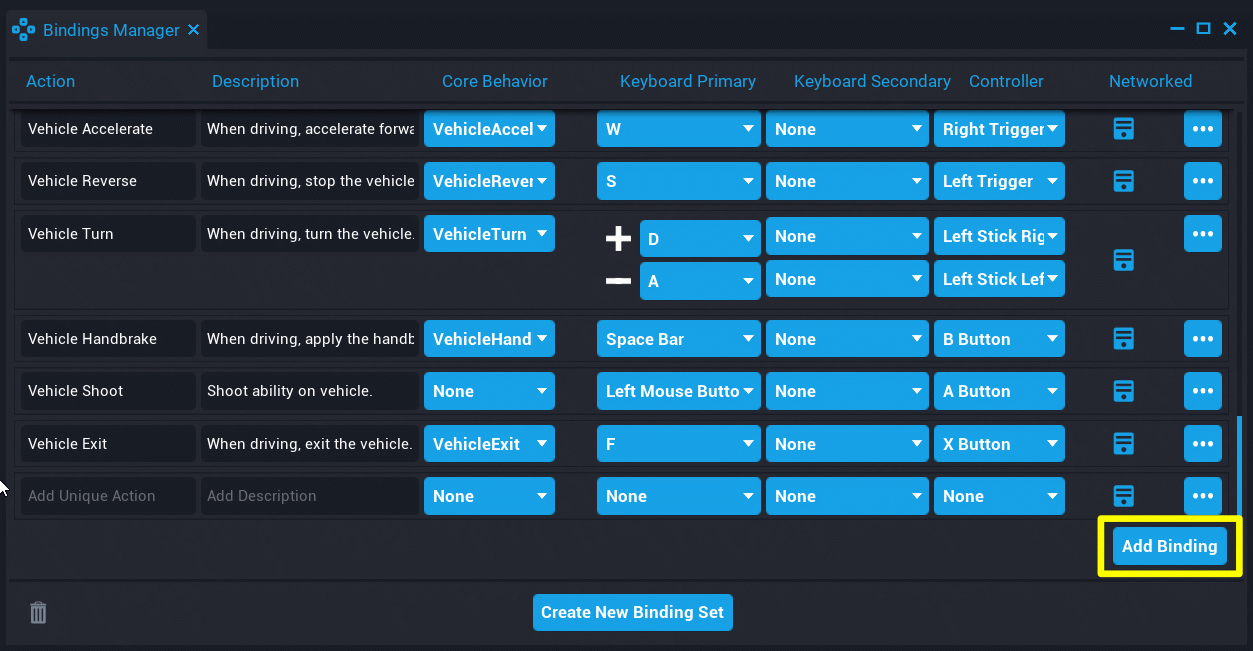Open the X Button controller dropdown
1253x651 pixels.
click(x=999, y=444)
